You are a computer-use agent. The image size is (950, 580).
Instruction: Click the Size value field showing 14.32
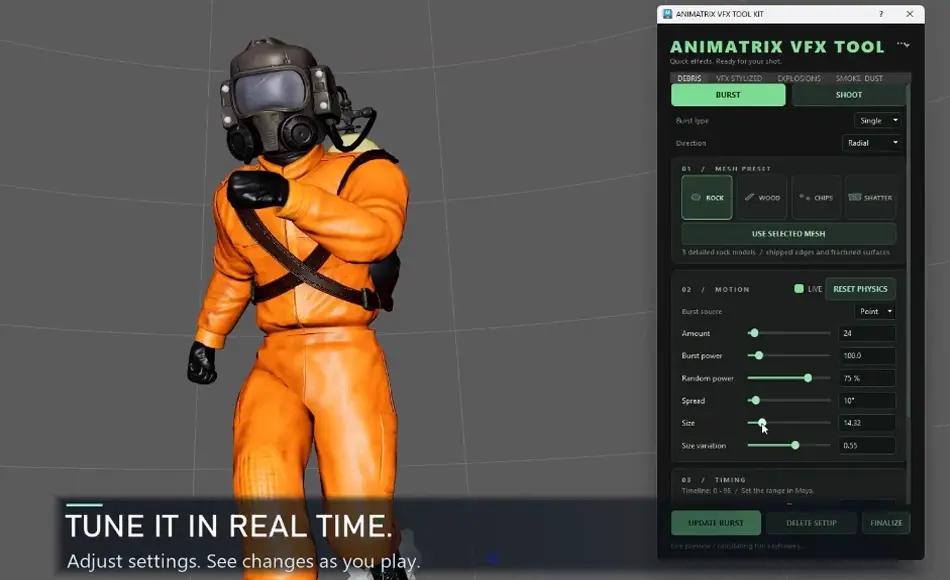click(866, 423)
